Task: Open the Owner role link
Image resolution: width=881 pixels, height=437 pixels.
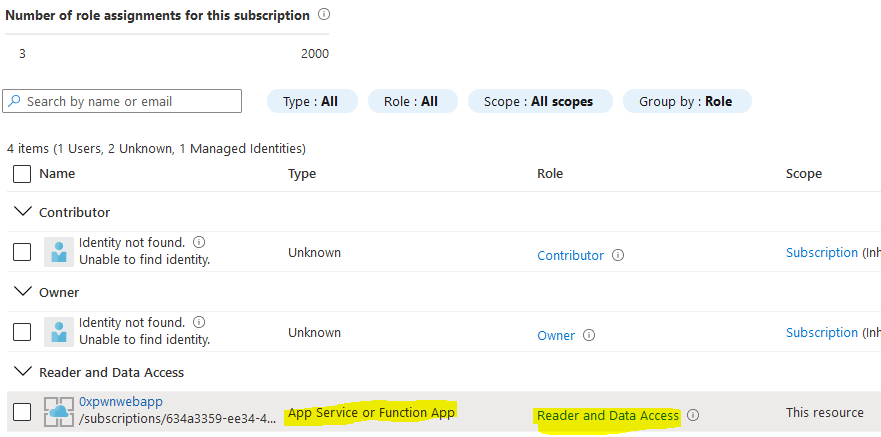Action: pyautogui.click(x=556, y=335)
